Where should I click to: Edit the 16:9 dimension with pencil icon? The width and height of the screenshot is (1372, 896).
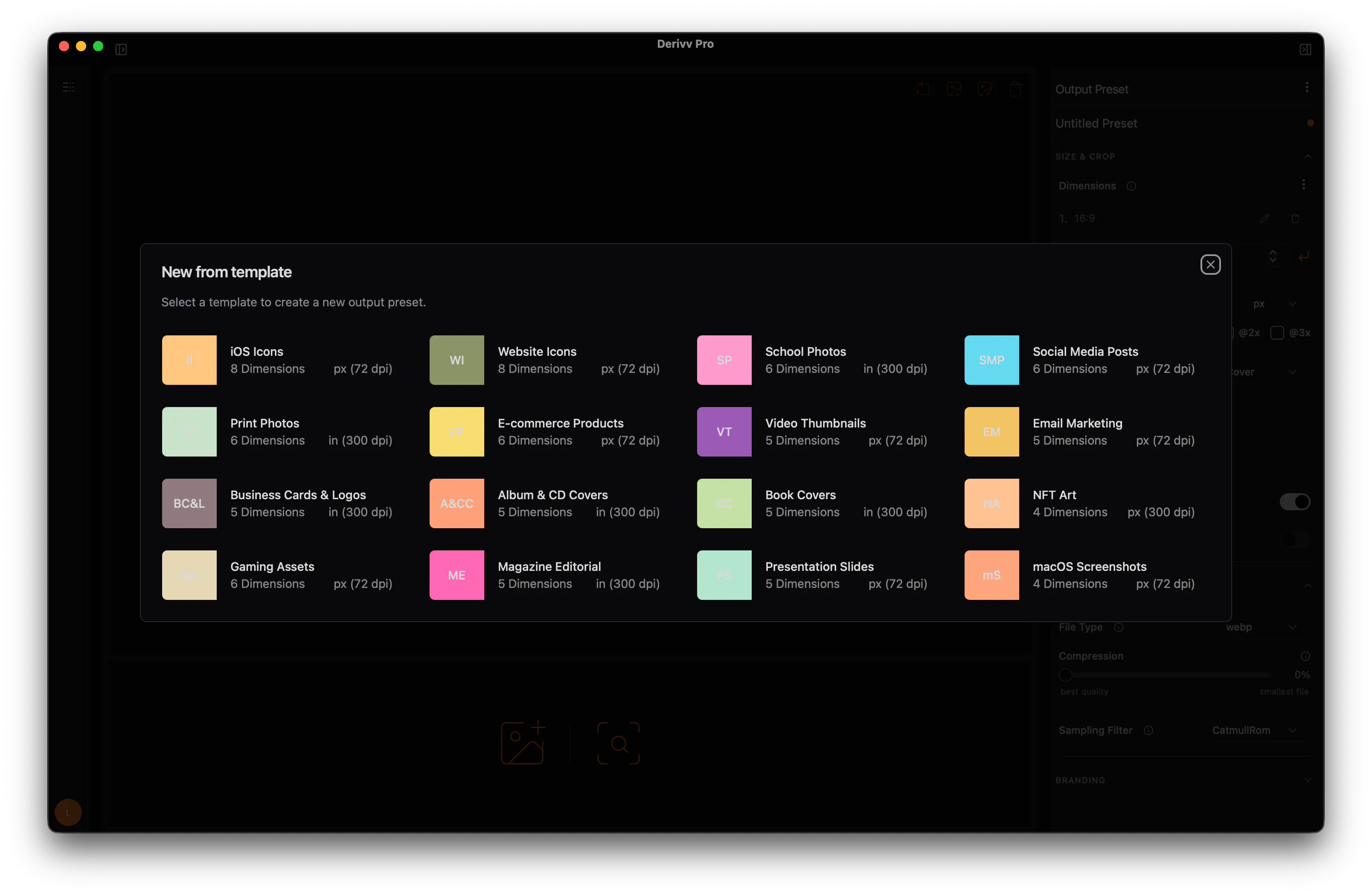pyautogui.click(x=1264, y=218)
